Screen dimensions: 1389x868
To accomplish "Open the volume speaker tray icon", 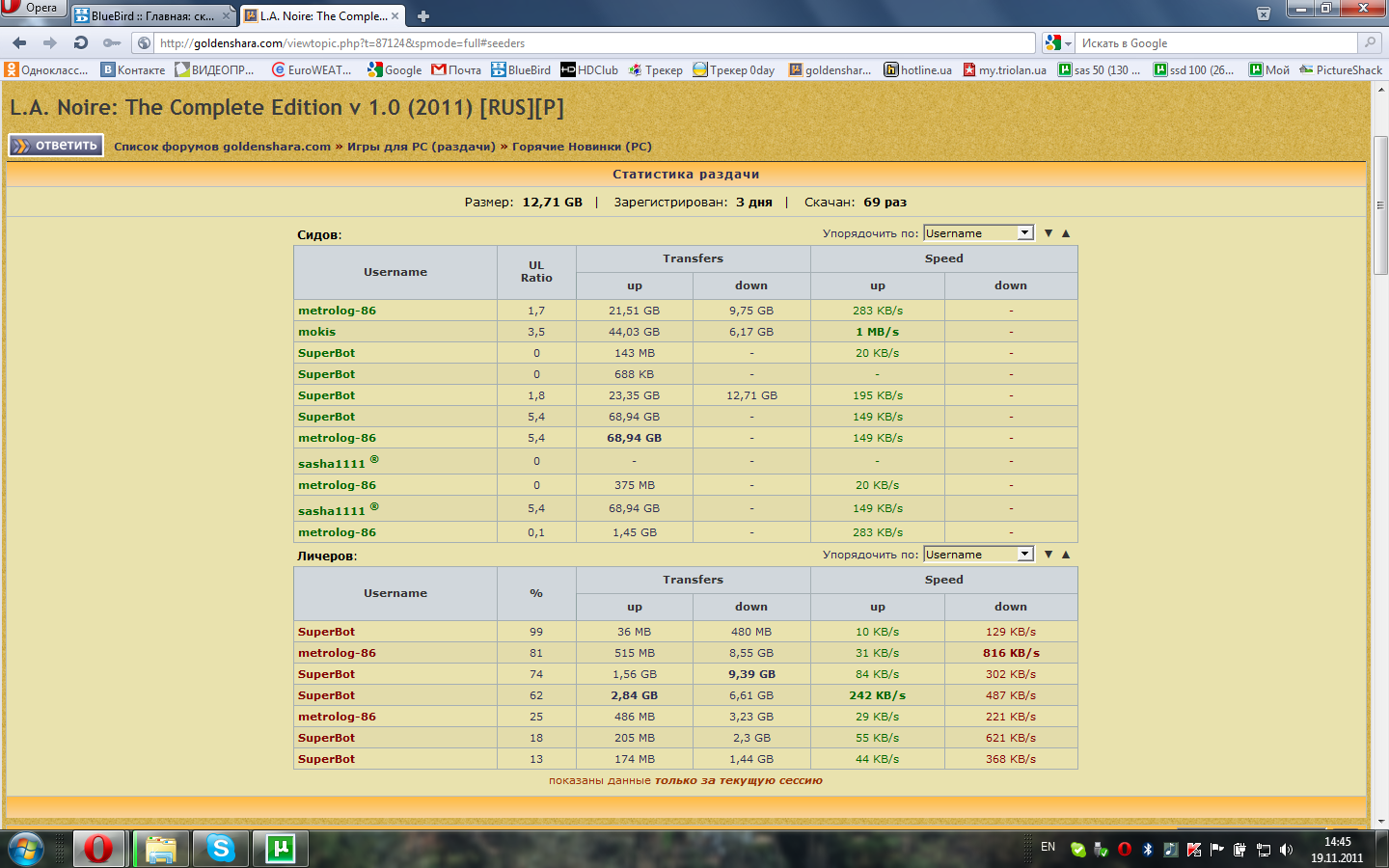I will [x=1286, y=850].
